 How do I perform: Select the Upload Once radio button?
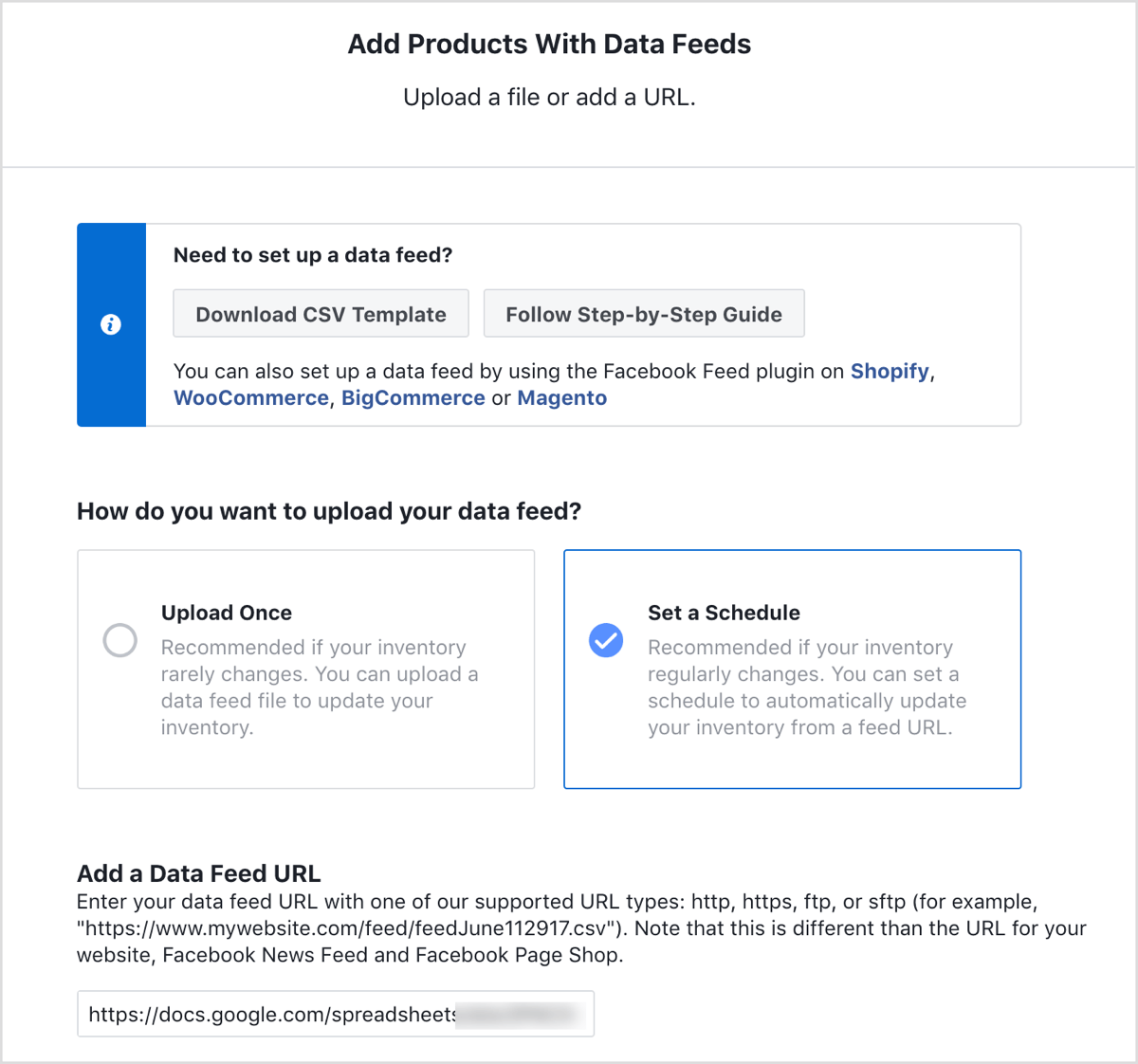coord(120,640)
